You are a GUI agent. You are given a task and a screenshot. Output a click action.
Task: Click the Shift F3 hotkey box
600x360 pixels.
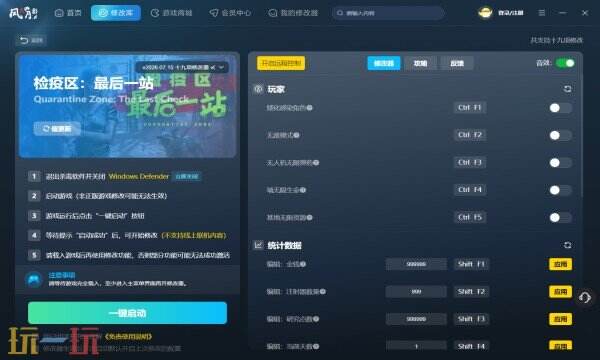(471, 319)
